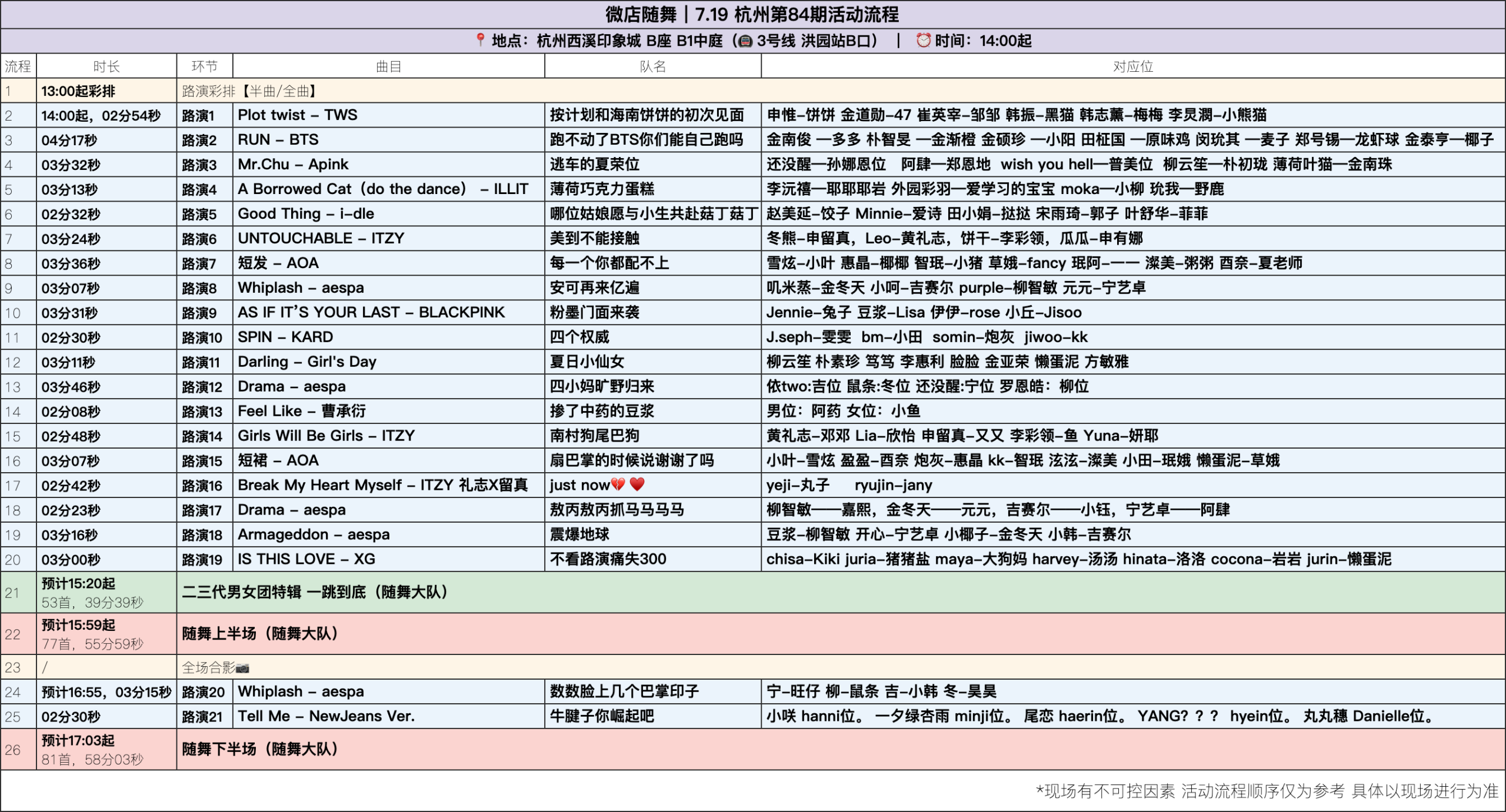Select the song cell IS THIS LOVE – XG
This screenshot has width=1506, height=812.
coord(389,559)
